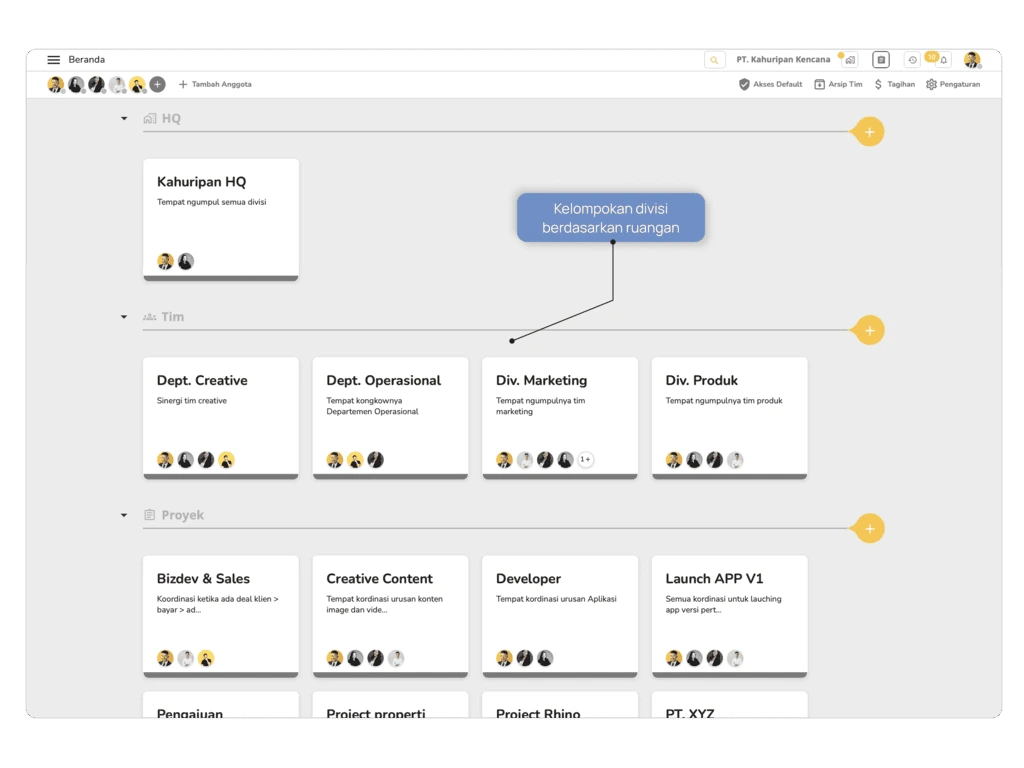Click the HQ section heading
The height and width of the screenshot is (768, 1024).
[x=171, y=118]
